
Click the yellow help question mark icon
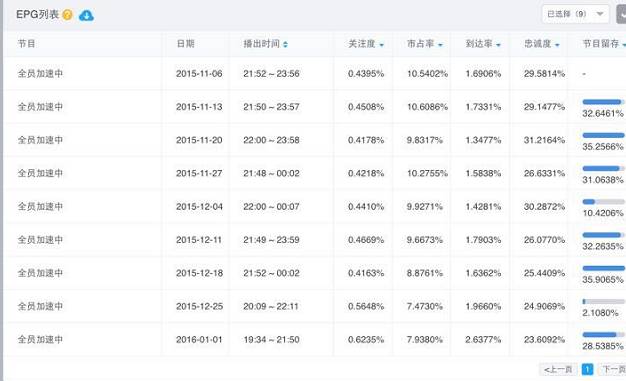coord(67,15)
